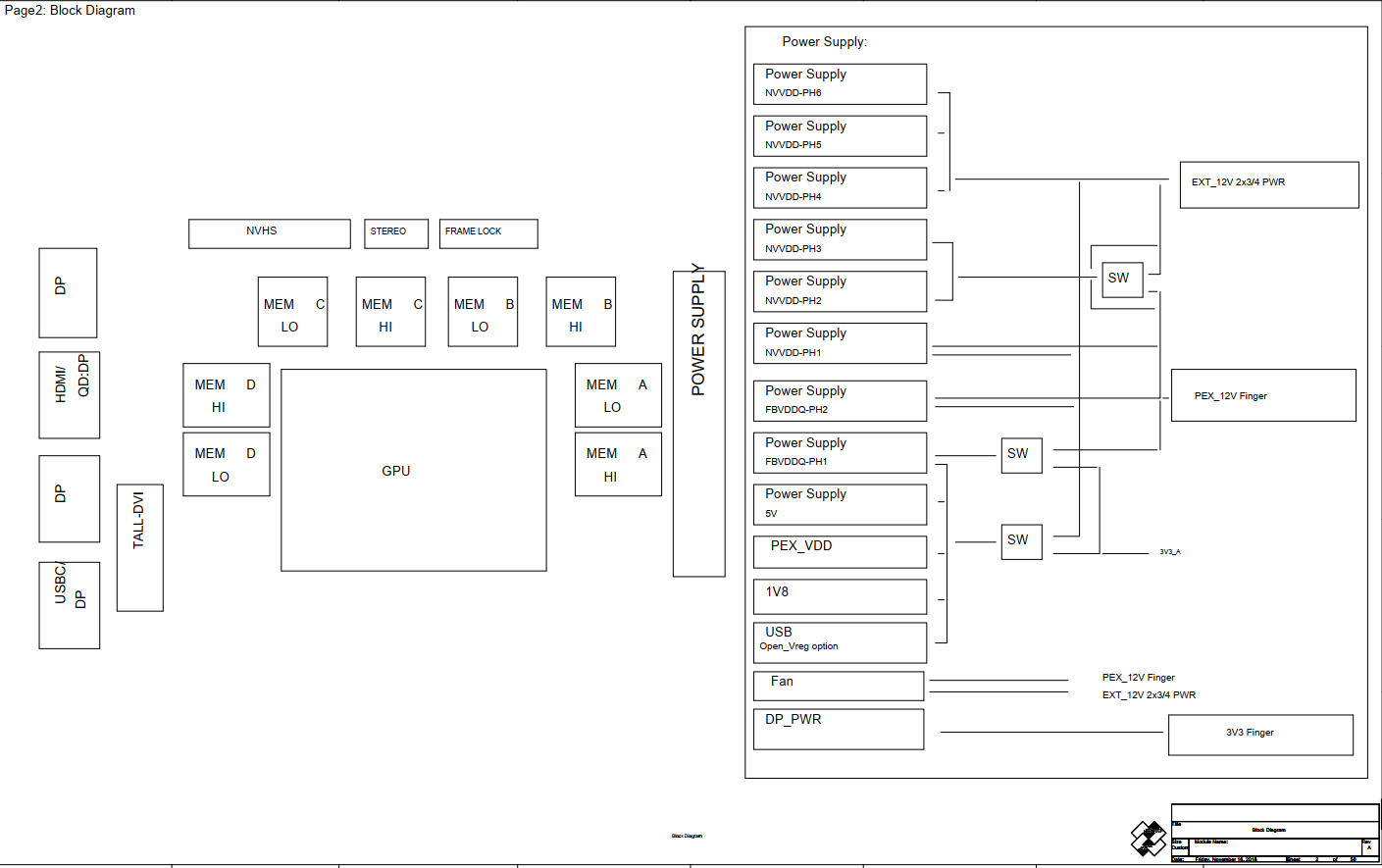Click the HDMI/QD:DP connector block
The image size is (1382, 868).
[69, 394]
